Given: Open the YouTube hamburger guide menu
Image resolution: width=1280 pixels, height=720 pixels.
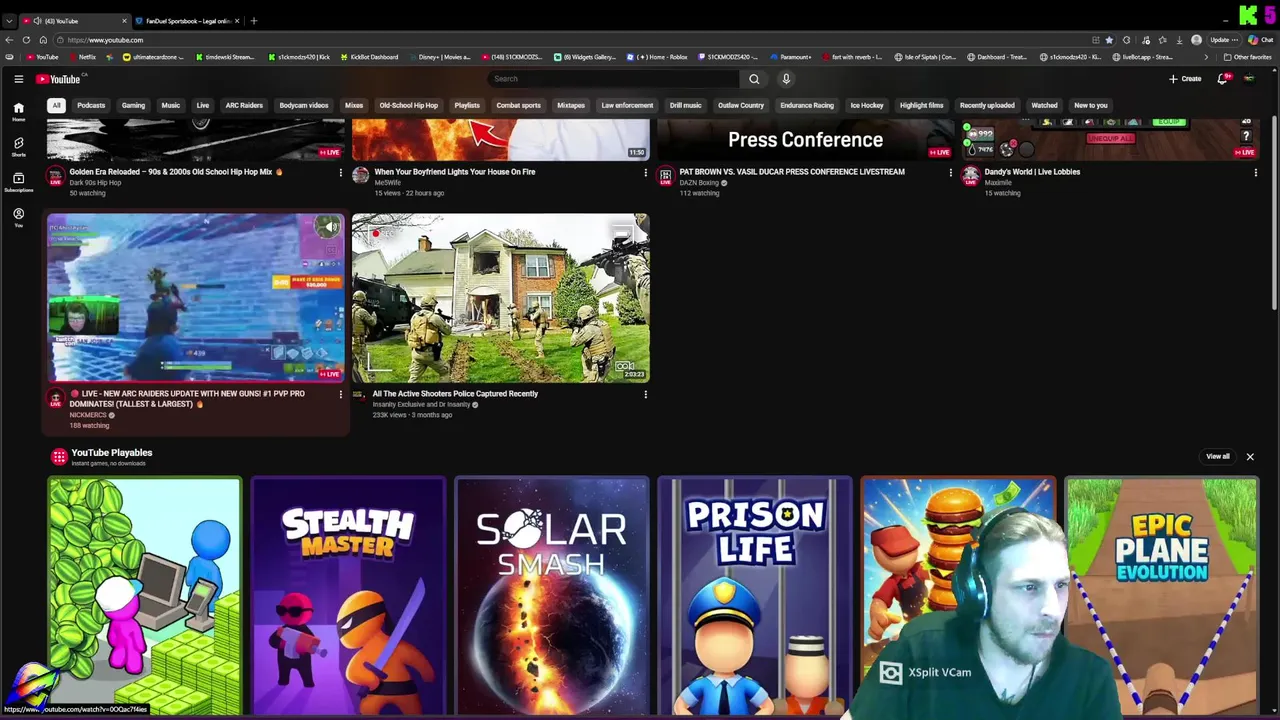Looking at the screenshot, I should coord(18,79).
